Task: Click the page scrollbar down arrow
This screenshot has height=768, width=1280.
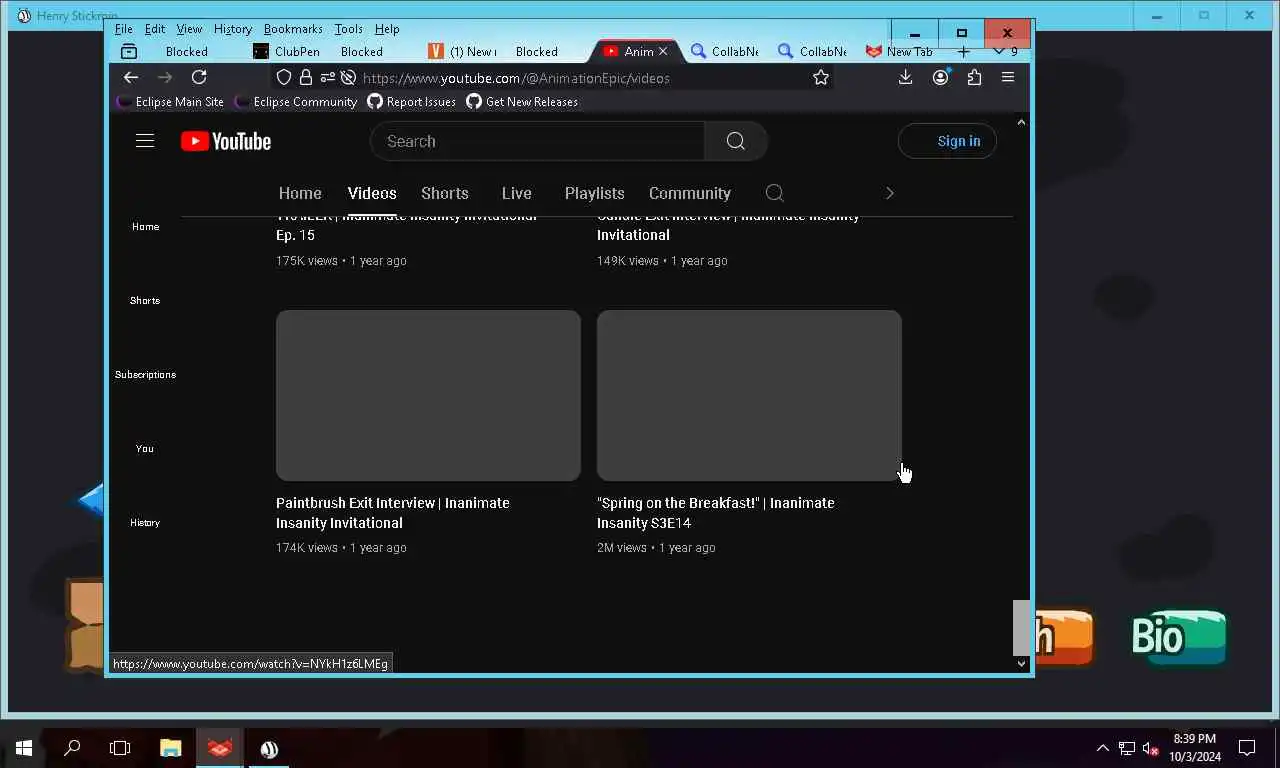Action: [1021, 663]
